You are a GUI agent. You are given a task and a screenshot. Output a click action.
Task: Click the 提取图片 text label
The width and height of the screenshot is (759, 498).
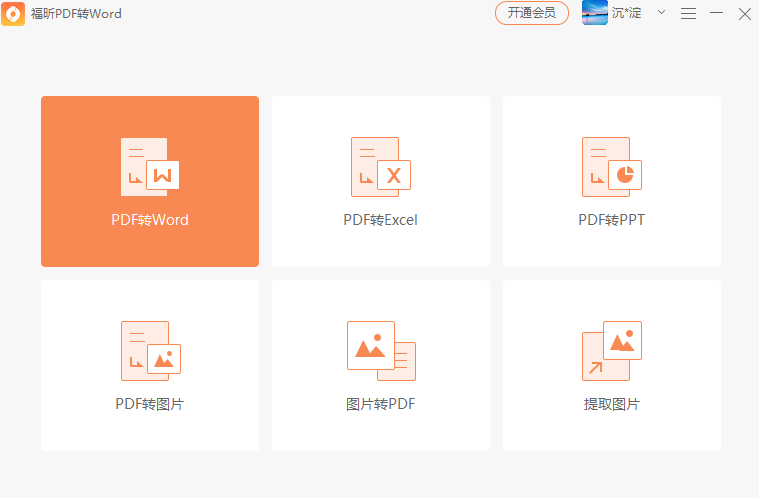pos(611,404)
